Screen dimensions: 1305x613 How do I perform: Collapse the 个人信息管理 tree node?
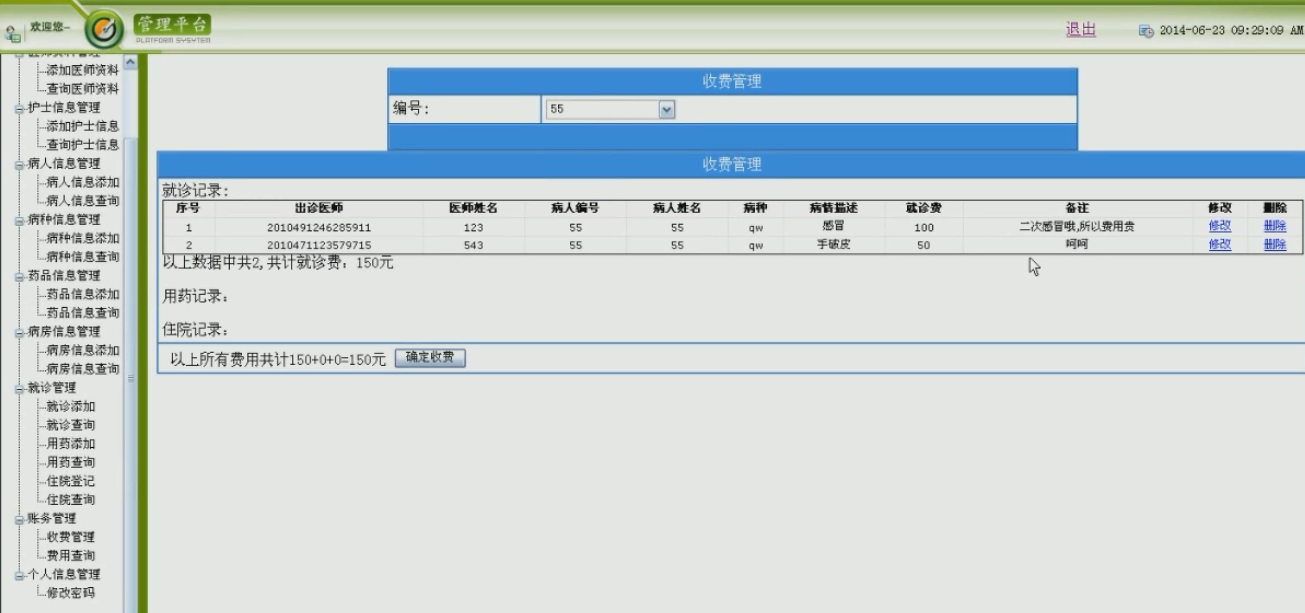click(x=19, y=575)
